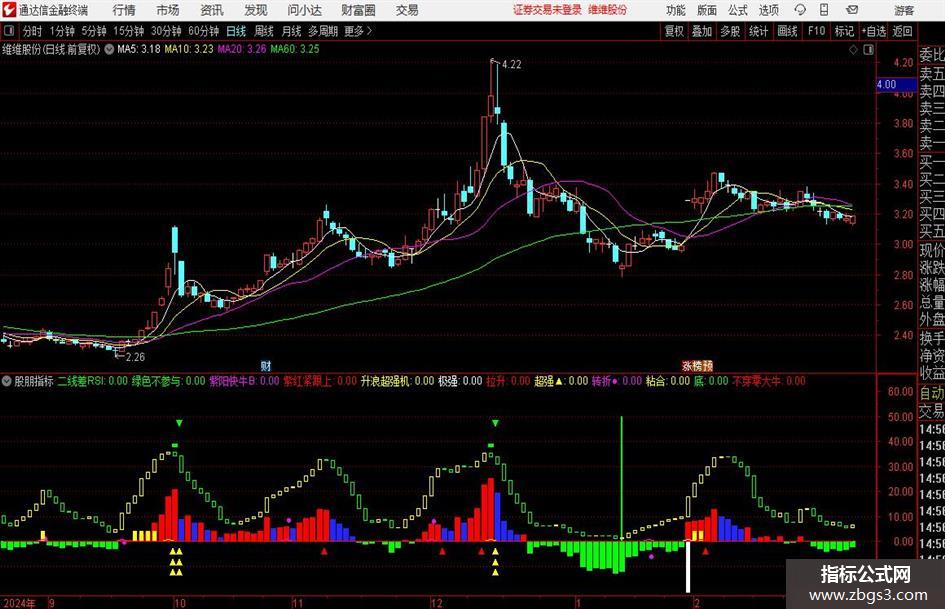Click the 升浪超强机 indicator label
945x609 pixels.
point(397,381)
